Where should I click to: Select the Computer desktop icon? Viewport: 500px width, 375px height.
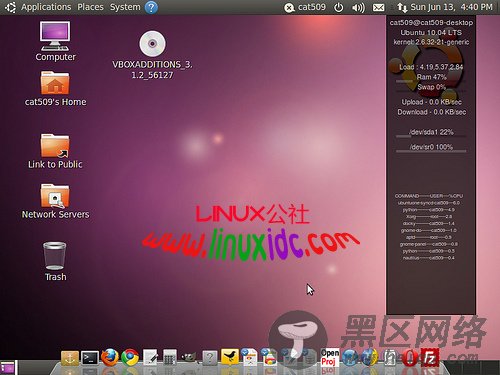(55, 41)
